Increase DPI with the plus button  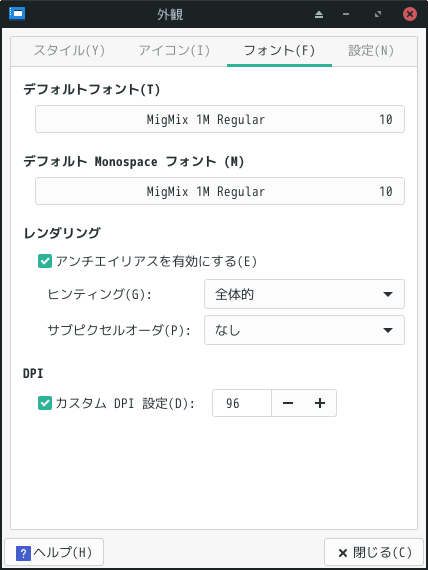320,403
